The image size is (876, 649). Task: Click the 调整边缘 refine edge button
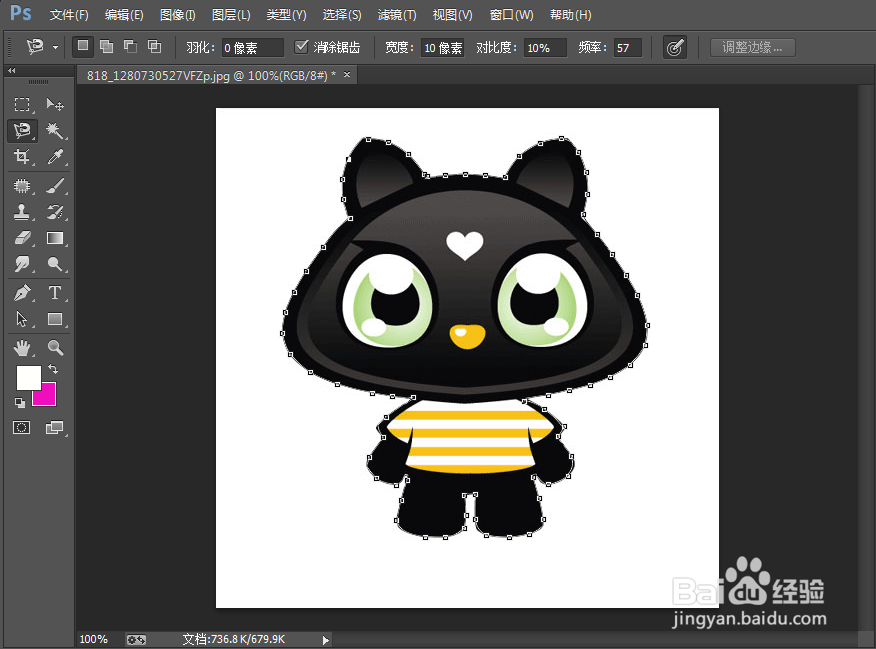[752, 47]
